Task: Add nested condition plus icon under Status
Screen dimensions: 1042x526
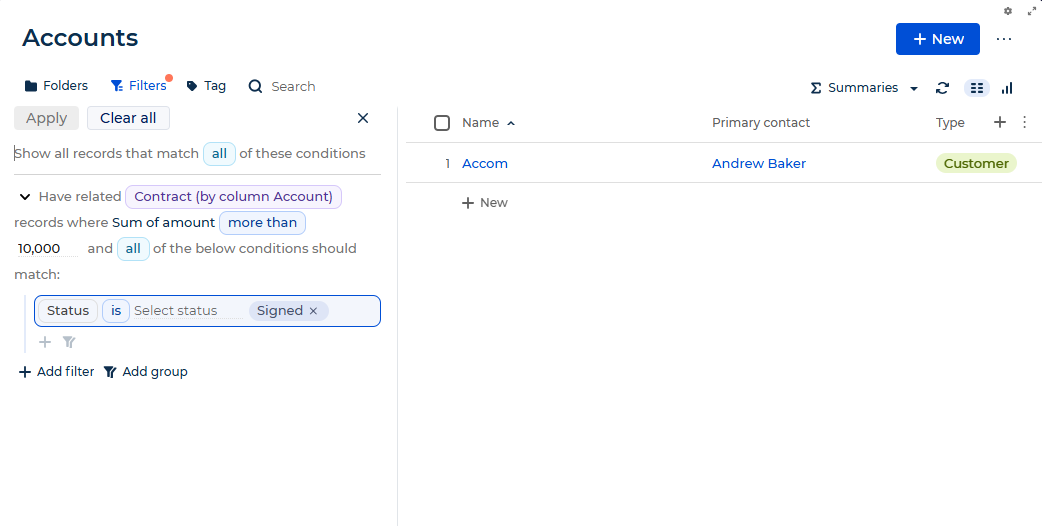Action: pos(45,342)
